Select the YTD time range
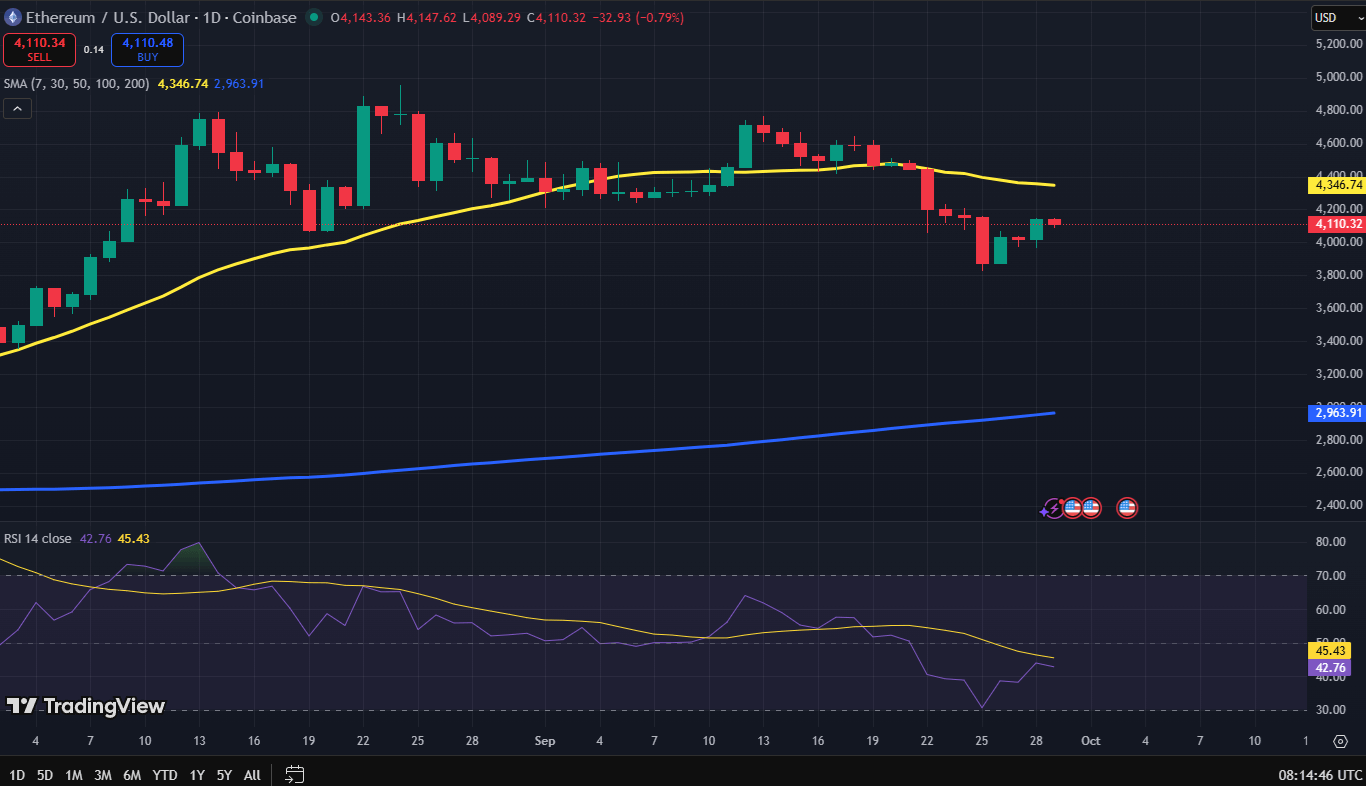Image resolution: width=1366 pixels, height=786 pixels. pyautogui.click(x=166, y=774)
